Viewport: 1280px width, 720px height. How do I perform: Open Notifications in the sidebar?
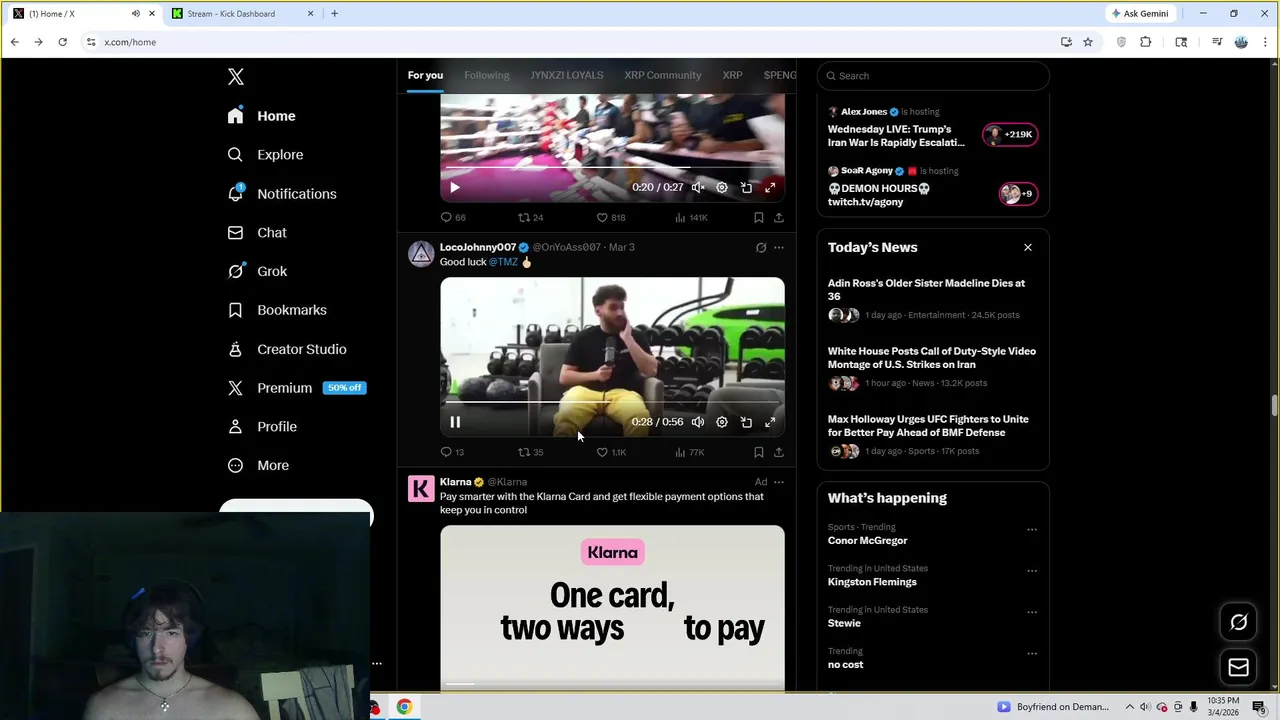(x=282, y=194)
